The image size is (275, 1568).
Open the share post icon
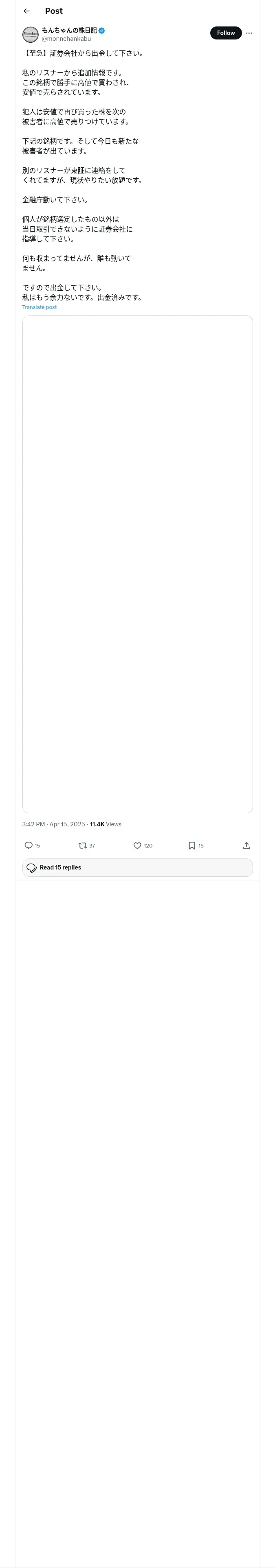pyautogui.click(x=246, y=845)
